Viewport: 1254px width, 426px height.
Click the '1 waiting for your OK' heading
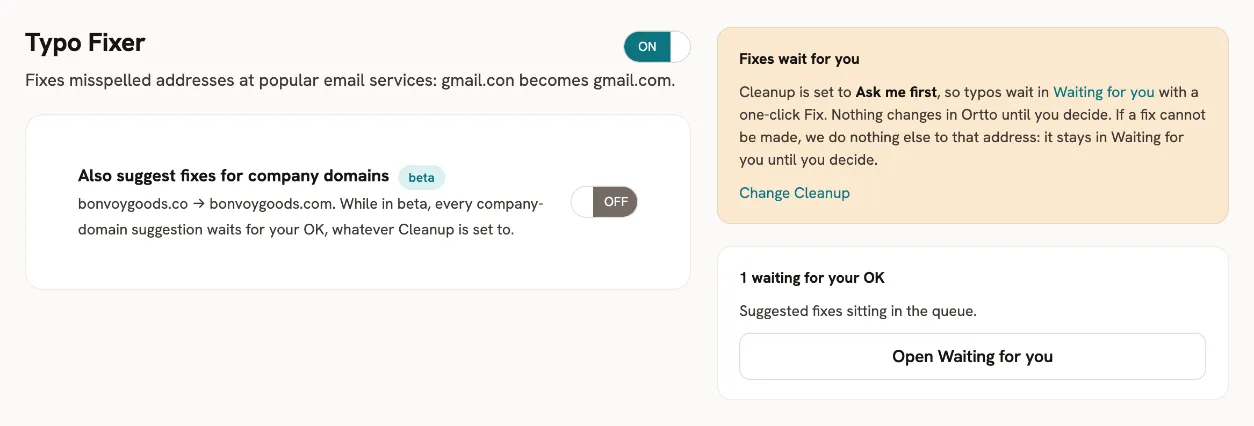[x=812, y=278]
